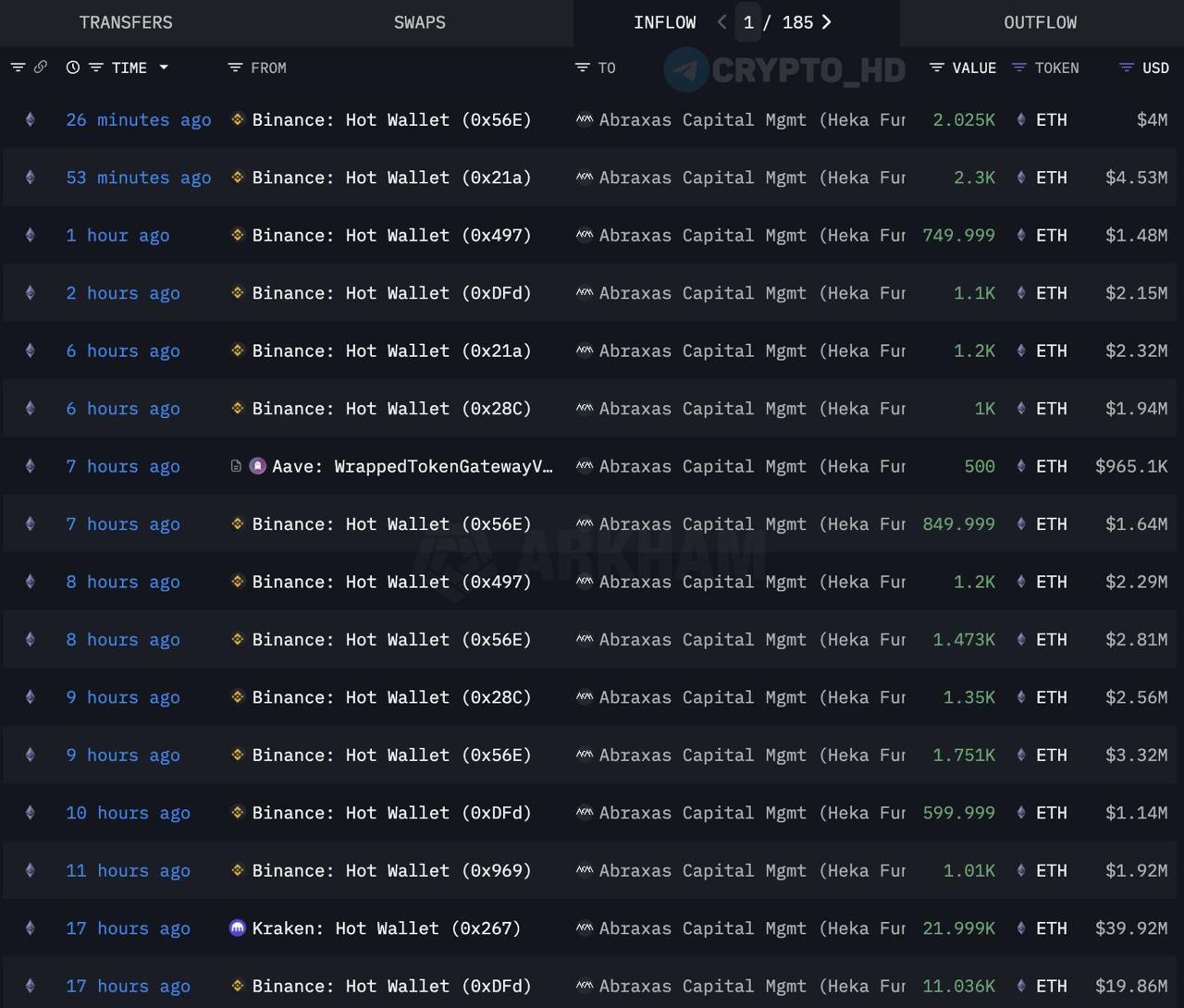Select USD amount $4.53M

pos(1136,178)
